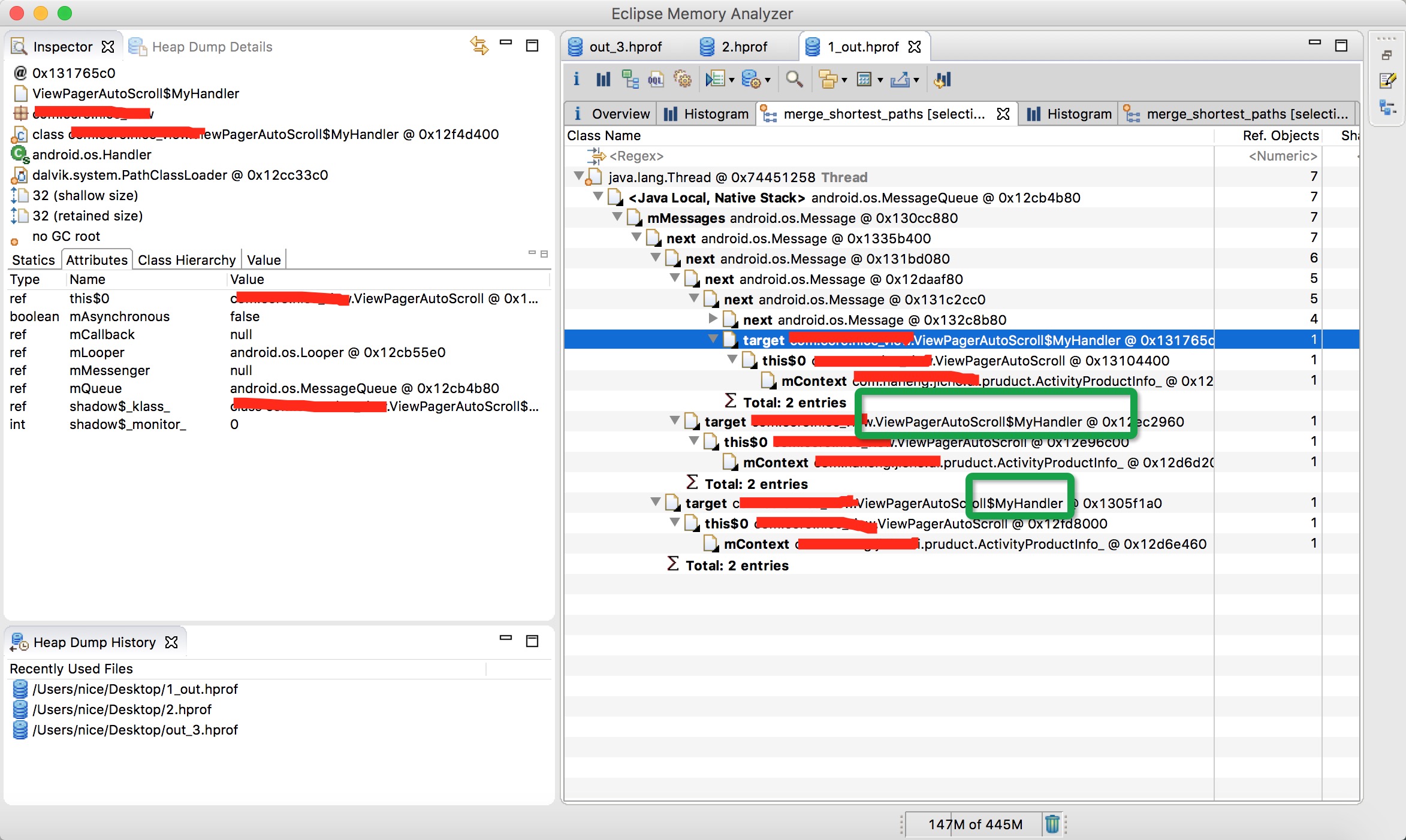Viewport: 1406px width, 840px height.
Task: Switch to the out_3.hprof editor tab
Action: 615,47
